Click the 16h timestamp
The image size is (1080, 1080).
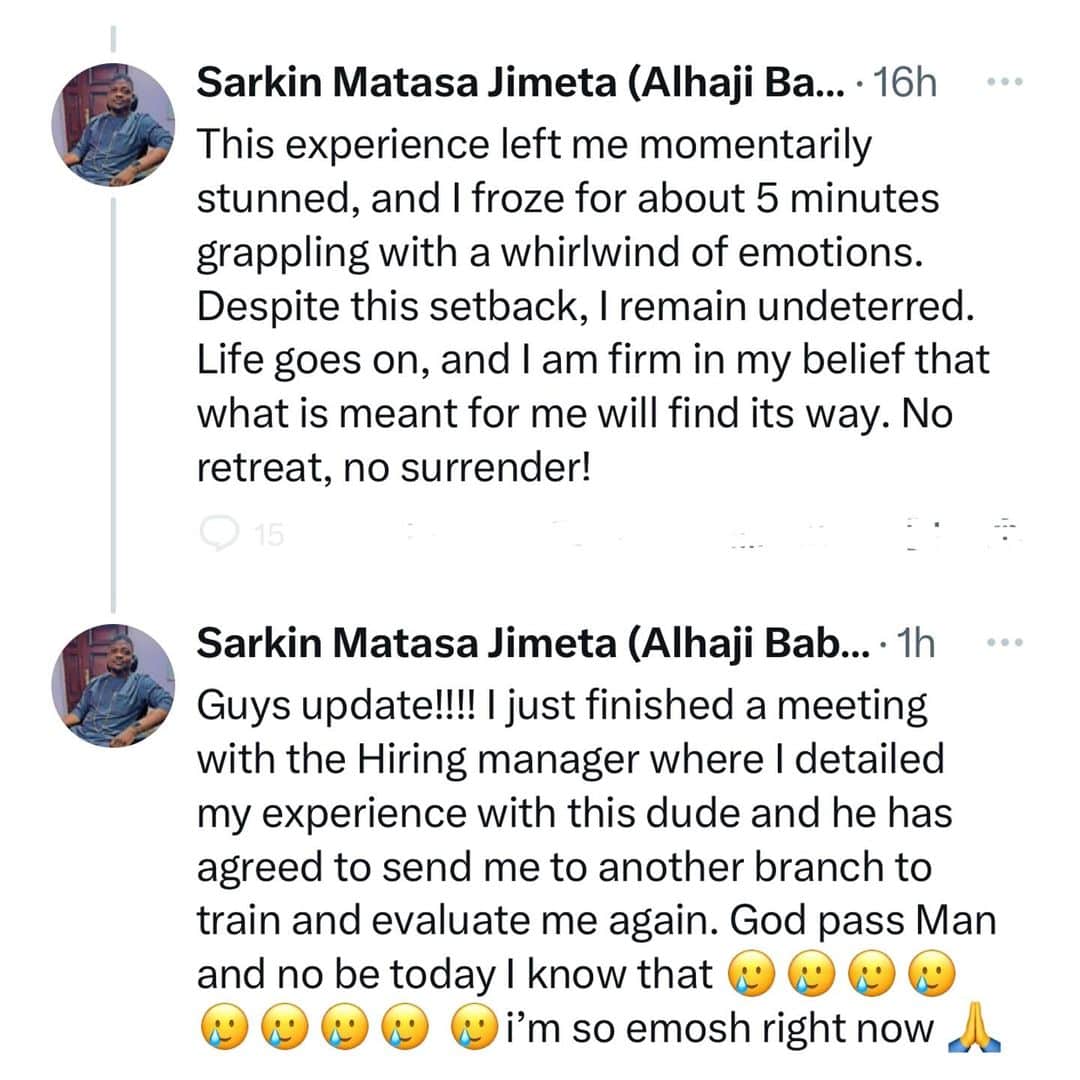click(904, 84)
